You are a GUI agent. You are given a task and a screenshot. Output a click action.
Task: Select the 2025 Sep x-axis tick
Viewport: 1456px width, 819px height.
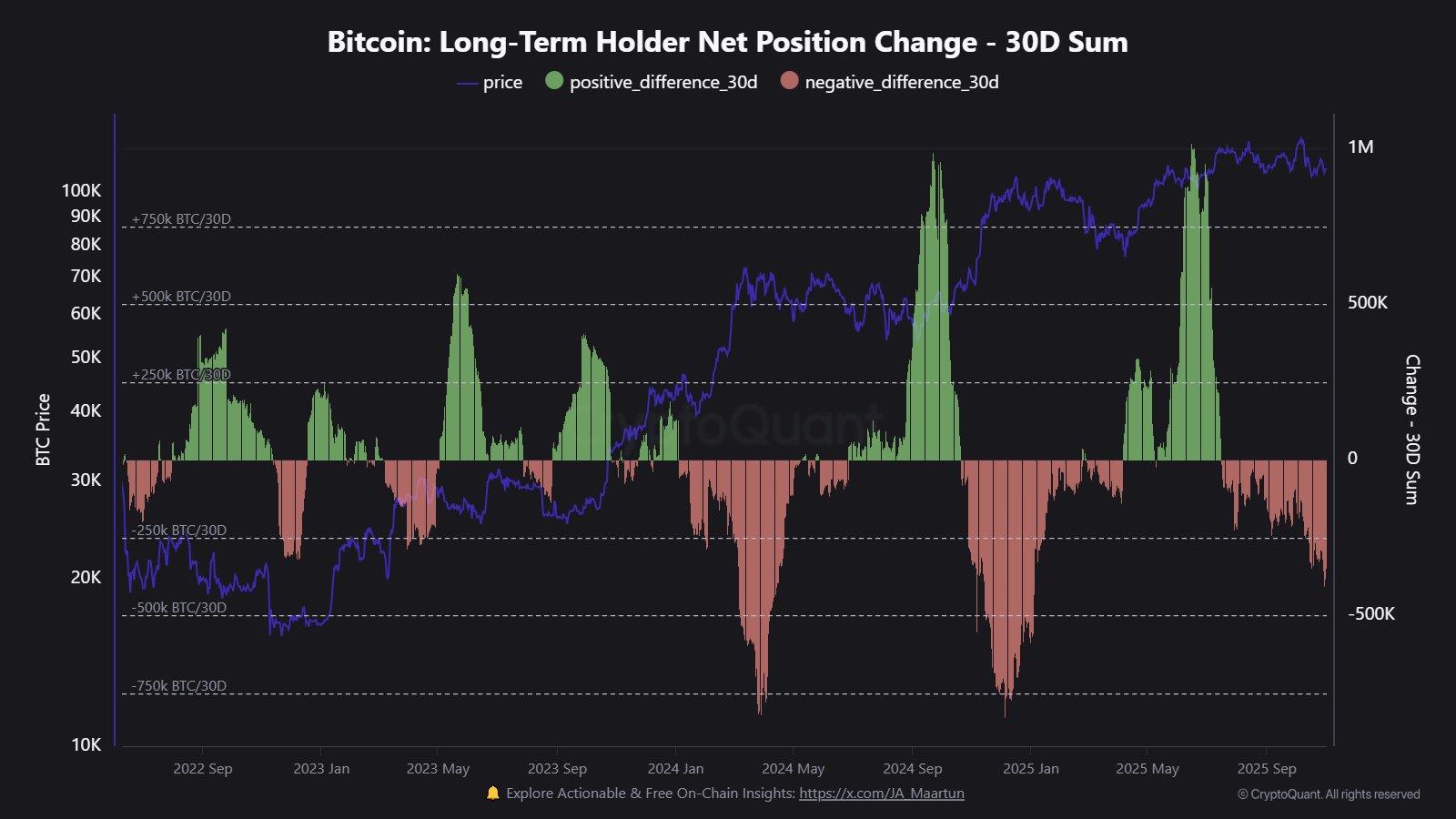click(1266, 769)
